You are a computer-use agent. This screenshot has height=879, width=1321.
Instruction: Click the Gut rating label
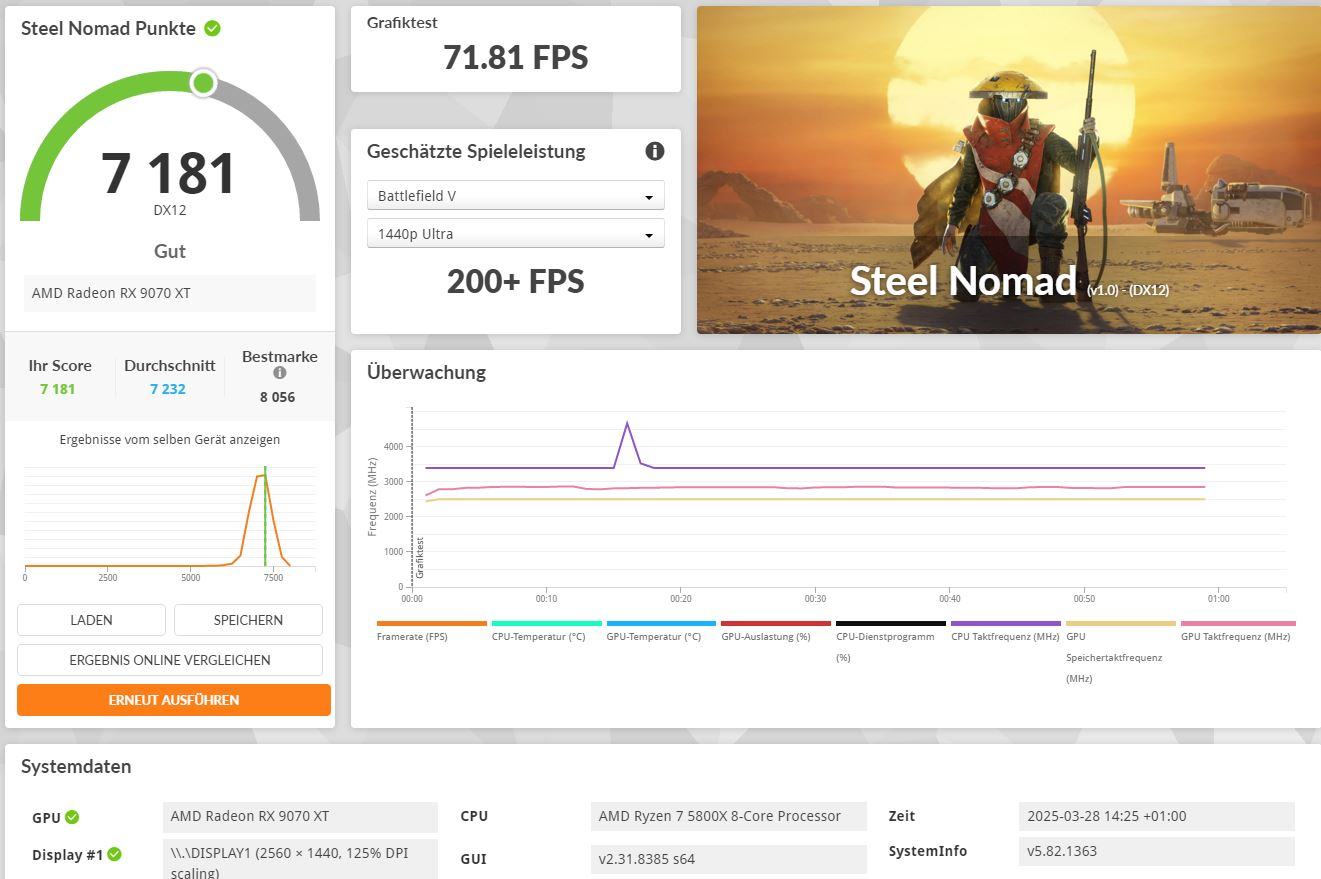coord(170,251)
